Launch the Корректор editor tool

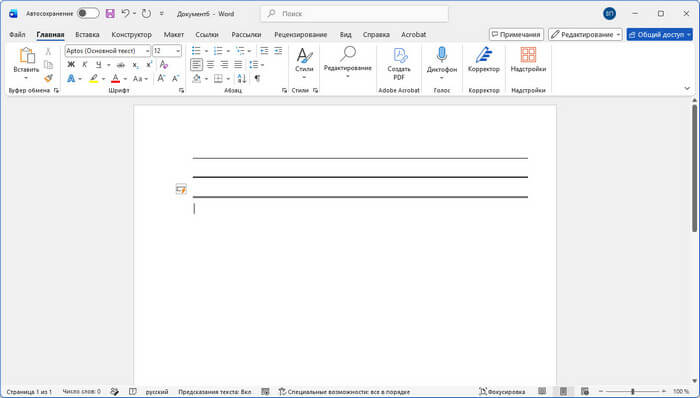pyautogui.click(x=483, y=60)
